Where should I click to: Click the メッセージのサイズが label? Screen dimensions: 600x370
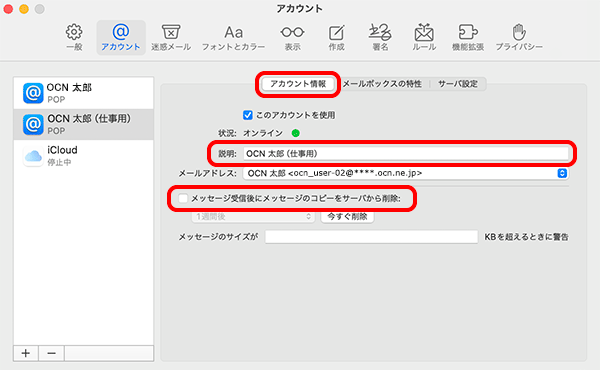pos(218,237)
